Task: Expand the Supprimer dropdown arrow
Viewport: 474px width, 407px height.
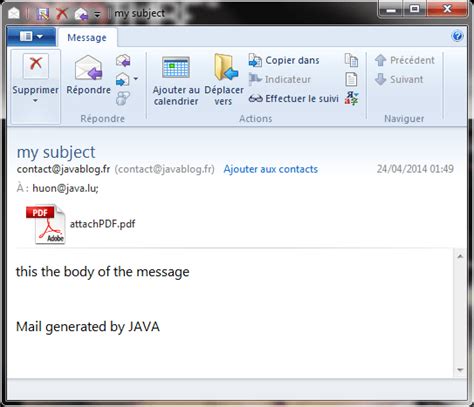Action: click(x=35, y=101)
